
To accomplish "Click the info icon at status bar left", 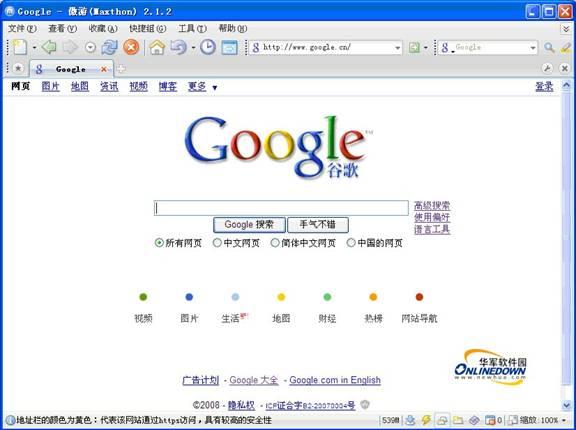I will pos(10,420).
